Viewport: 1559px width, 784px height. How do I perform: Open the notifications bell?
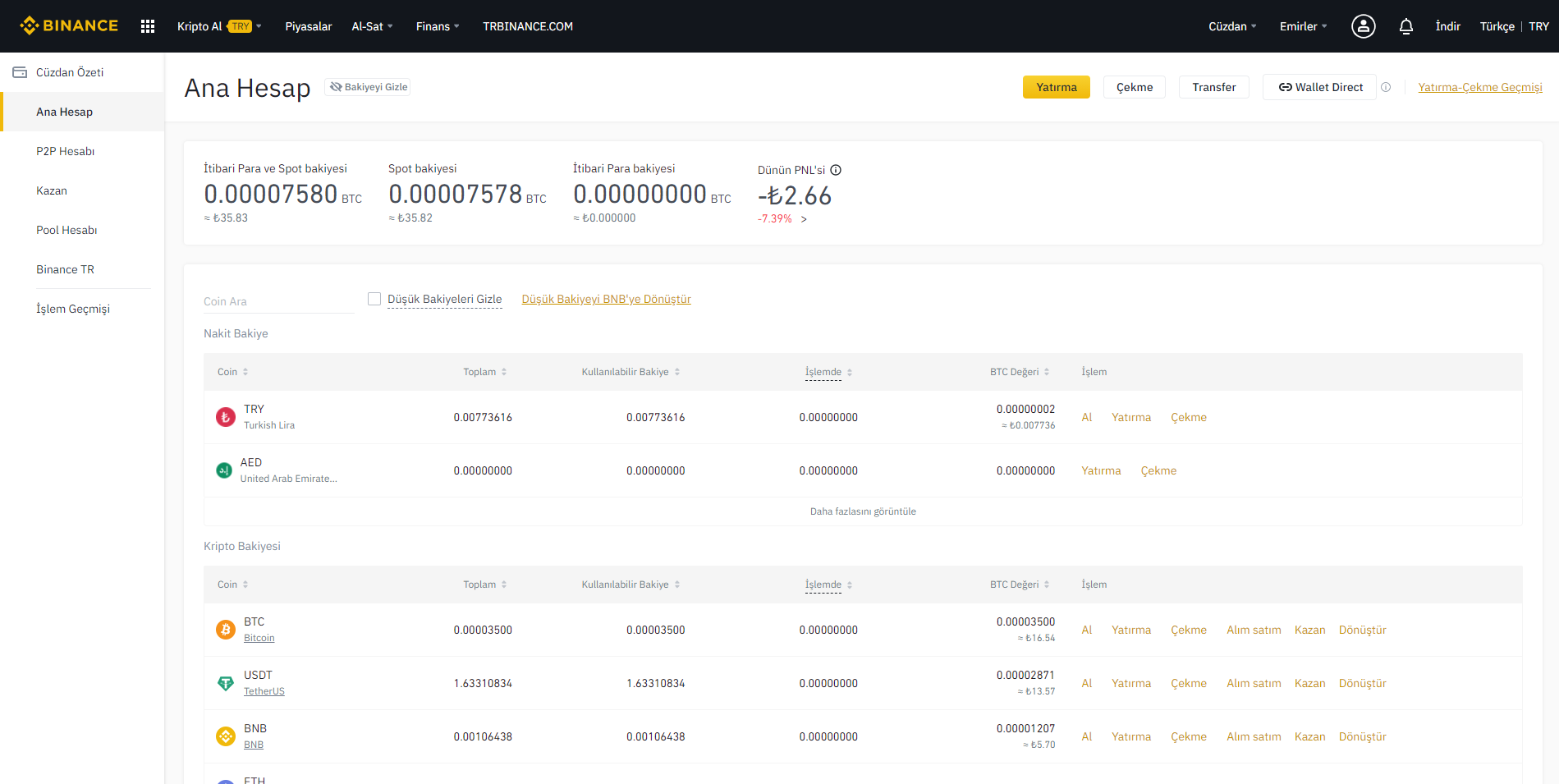click(x=1406, y=26)
